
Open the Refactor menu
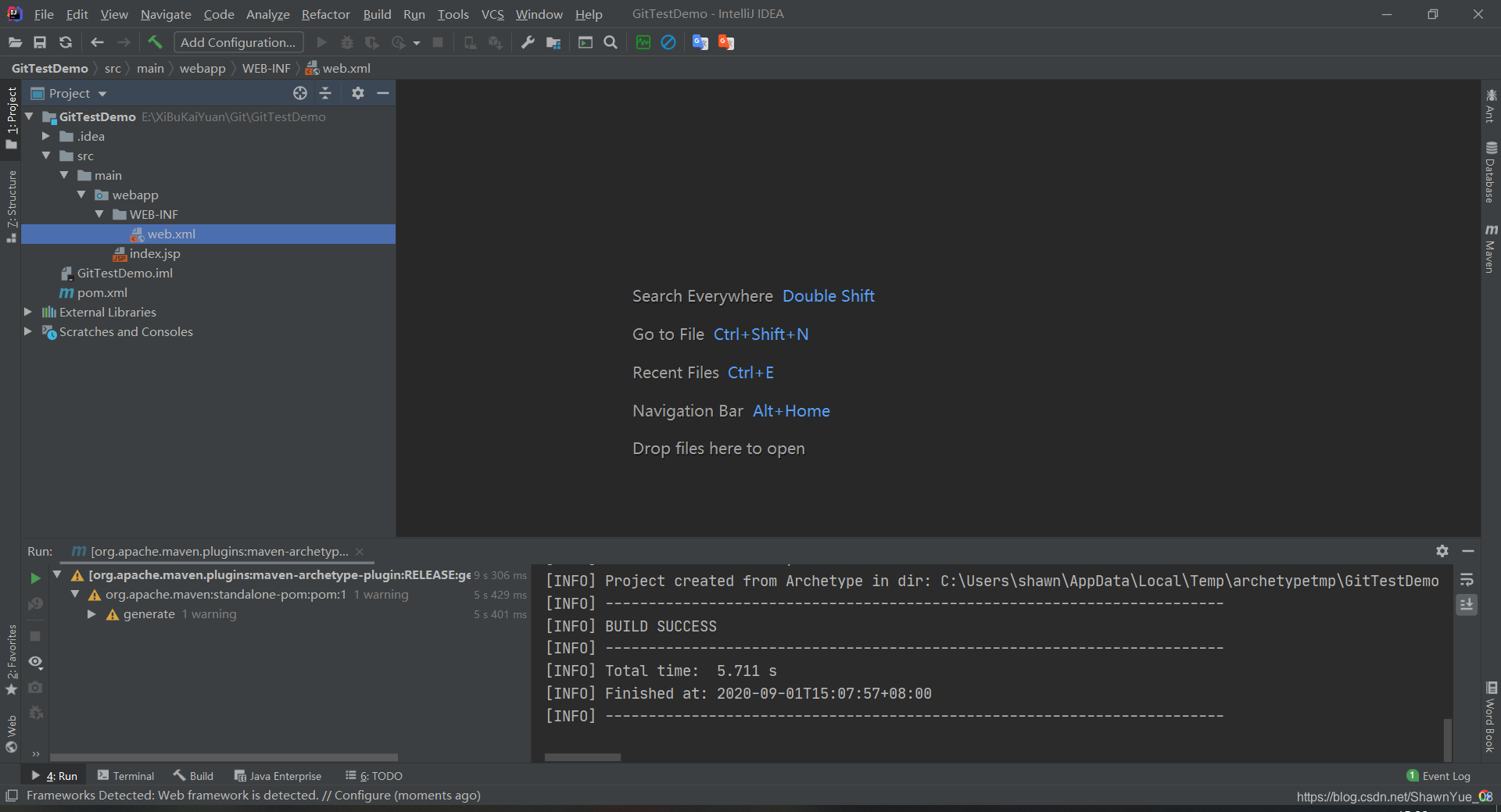pyautogui.click(x=325, y=14)
